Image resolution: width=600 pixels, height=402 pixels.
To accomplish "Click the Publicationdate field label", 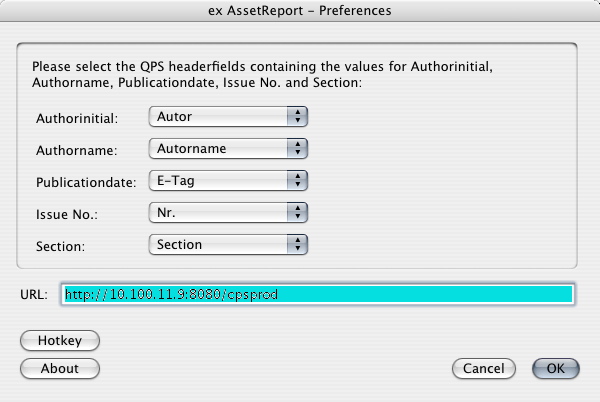I will point(83,182).
